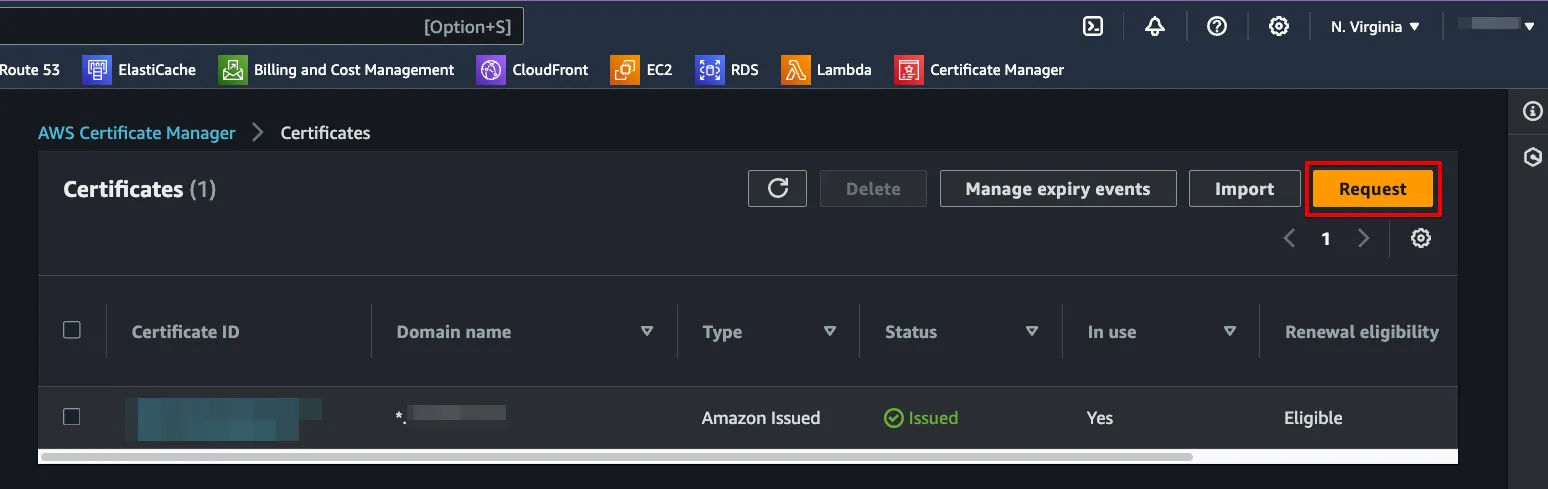Open the account menu dropdown arrow
Viewport: 1548px width, 489px height.
tap(1528, 27)
